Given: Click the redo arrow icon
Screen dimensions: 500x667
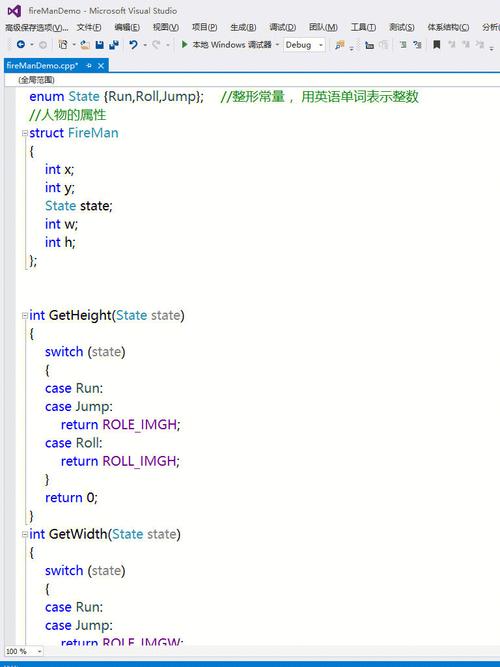Looking at the screenshot, I should tap(156, 44).
